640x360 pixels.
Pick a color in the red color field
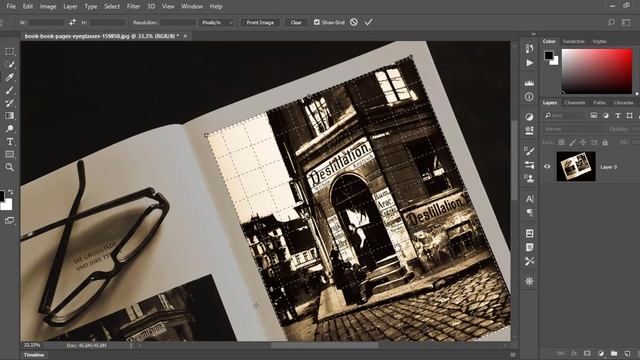597,71
